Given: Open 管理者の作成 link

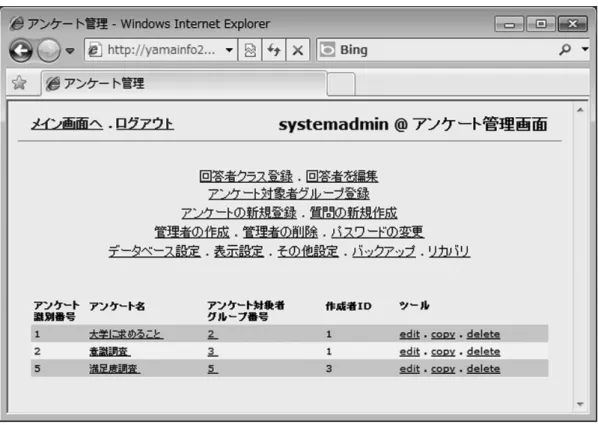Looking at the screenshot, I should pos(192,232).
